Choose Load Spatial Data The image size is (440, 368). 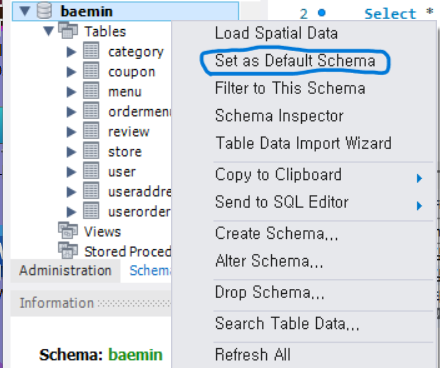tap(276, 33)
